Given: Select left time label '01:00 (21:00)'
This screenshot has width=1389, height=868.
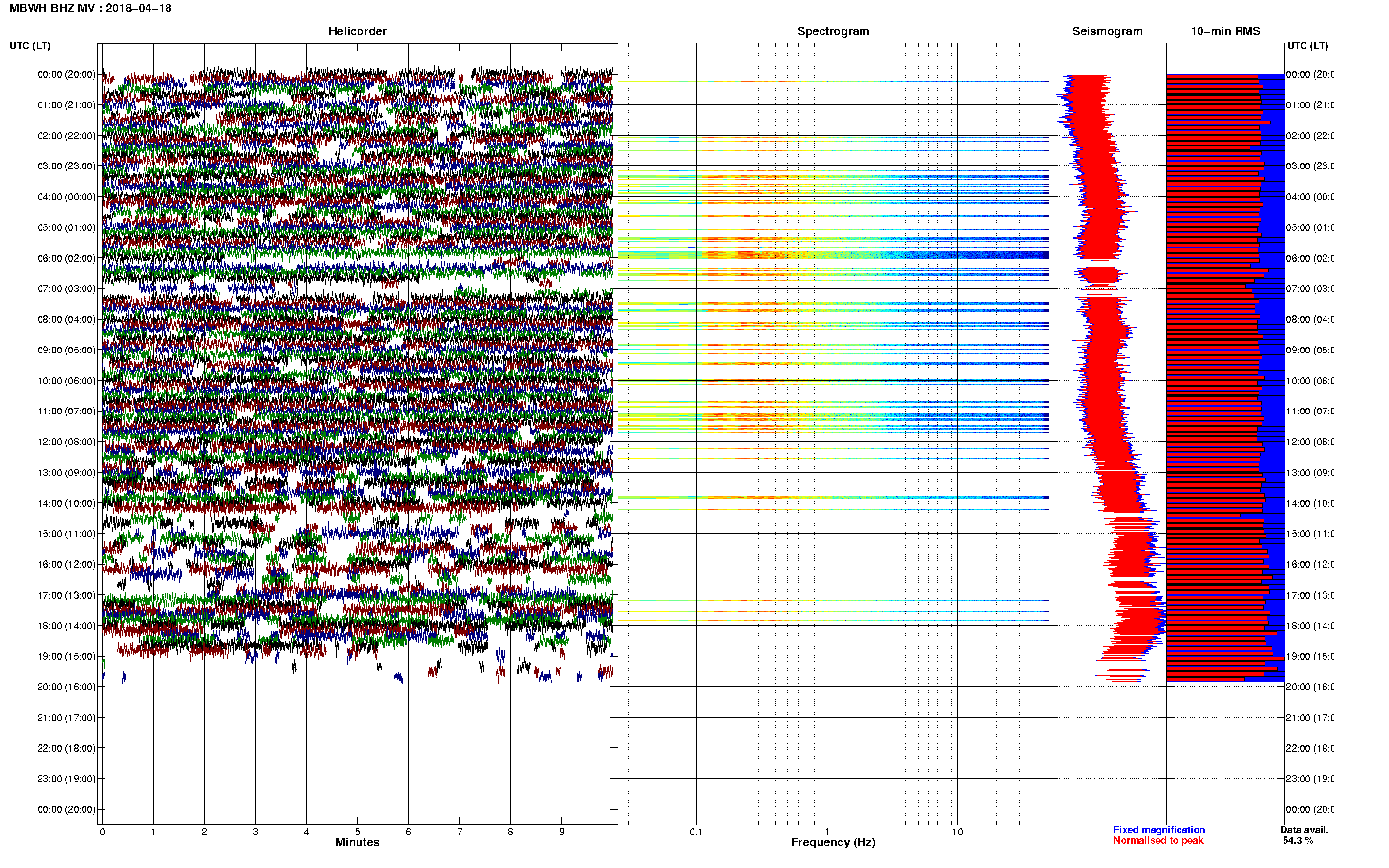Looking at the screenshot, I should pos(66,105).
